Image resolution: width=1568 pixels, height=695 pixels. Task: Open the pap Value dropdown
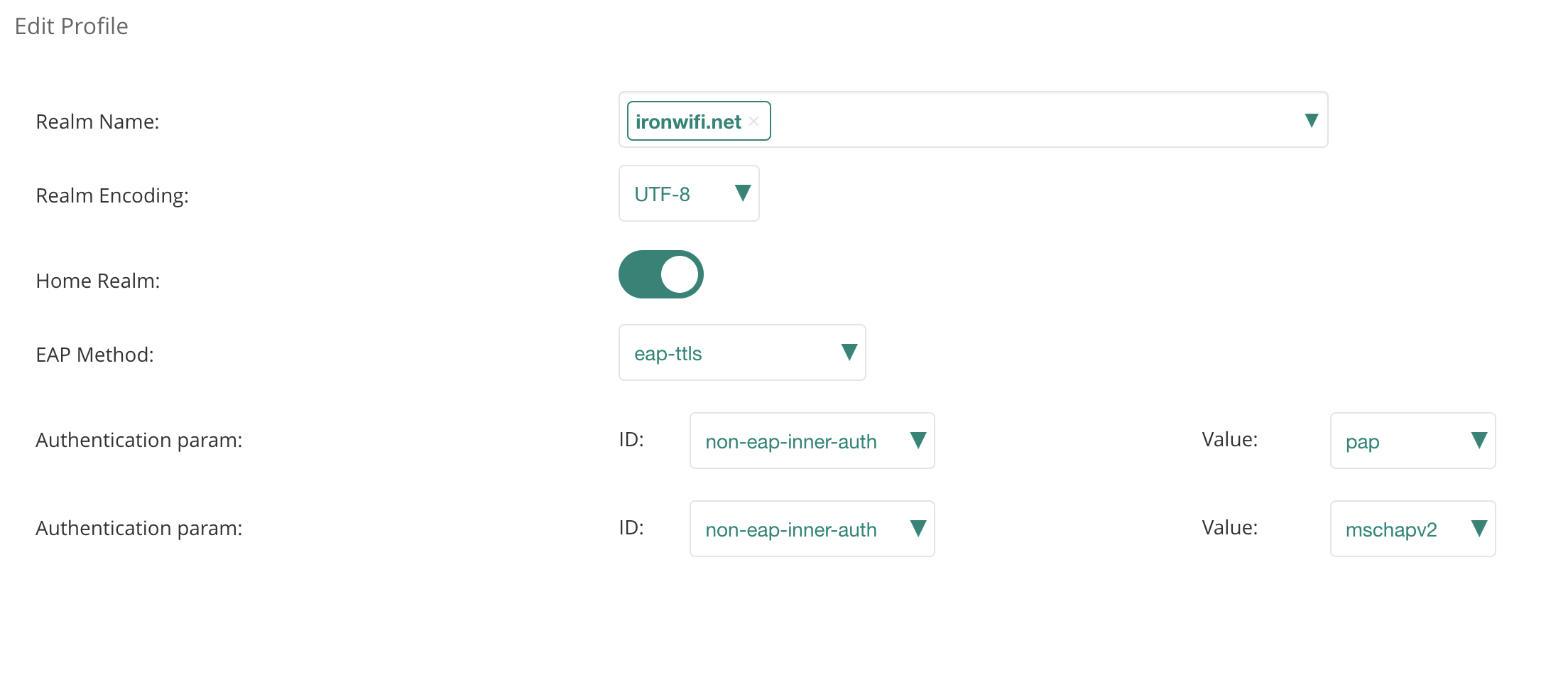(1479, 441)
